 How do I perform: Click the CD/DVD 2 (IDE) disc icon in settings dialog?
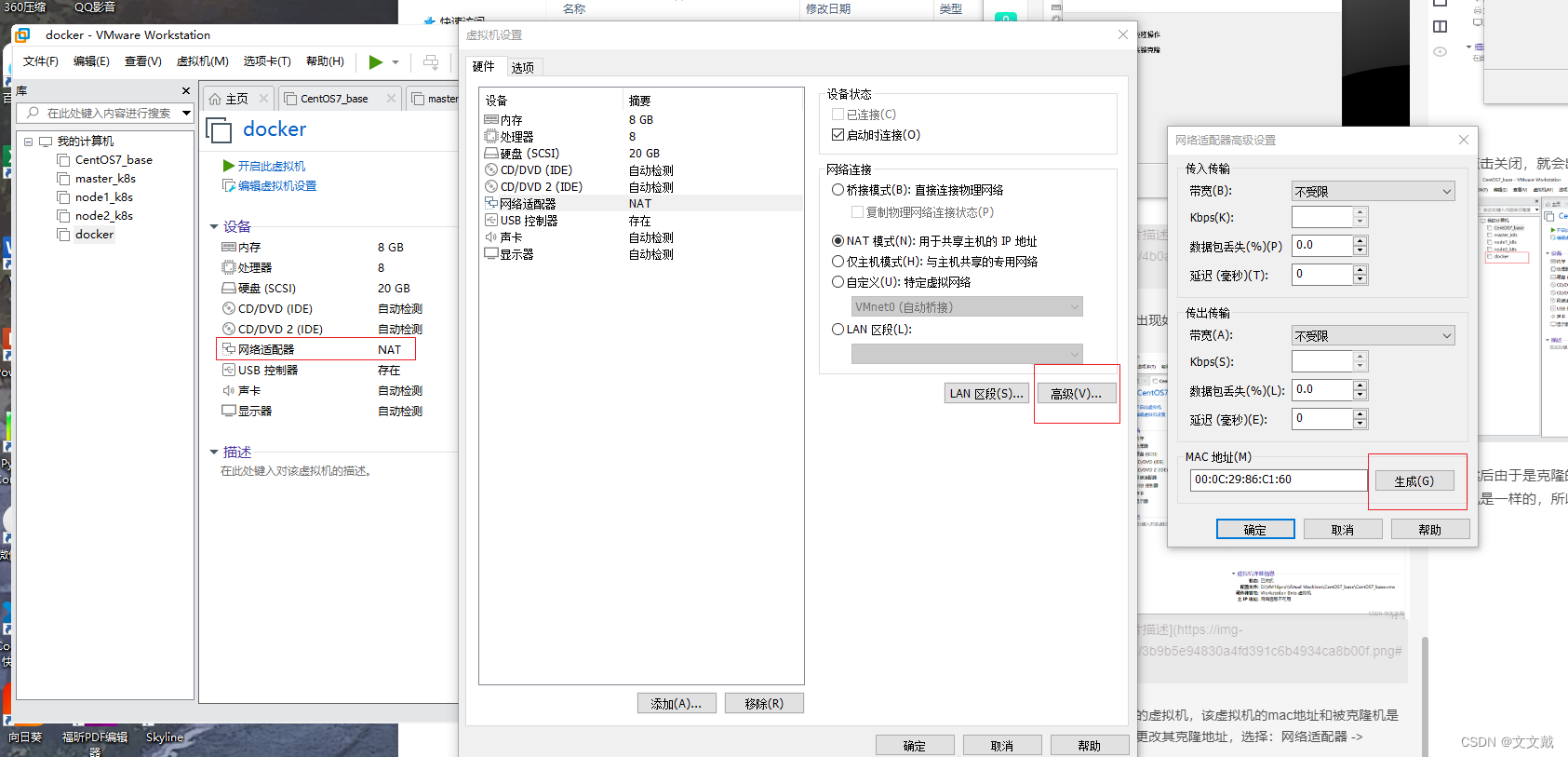[491, 187]
